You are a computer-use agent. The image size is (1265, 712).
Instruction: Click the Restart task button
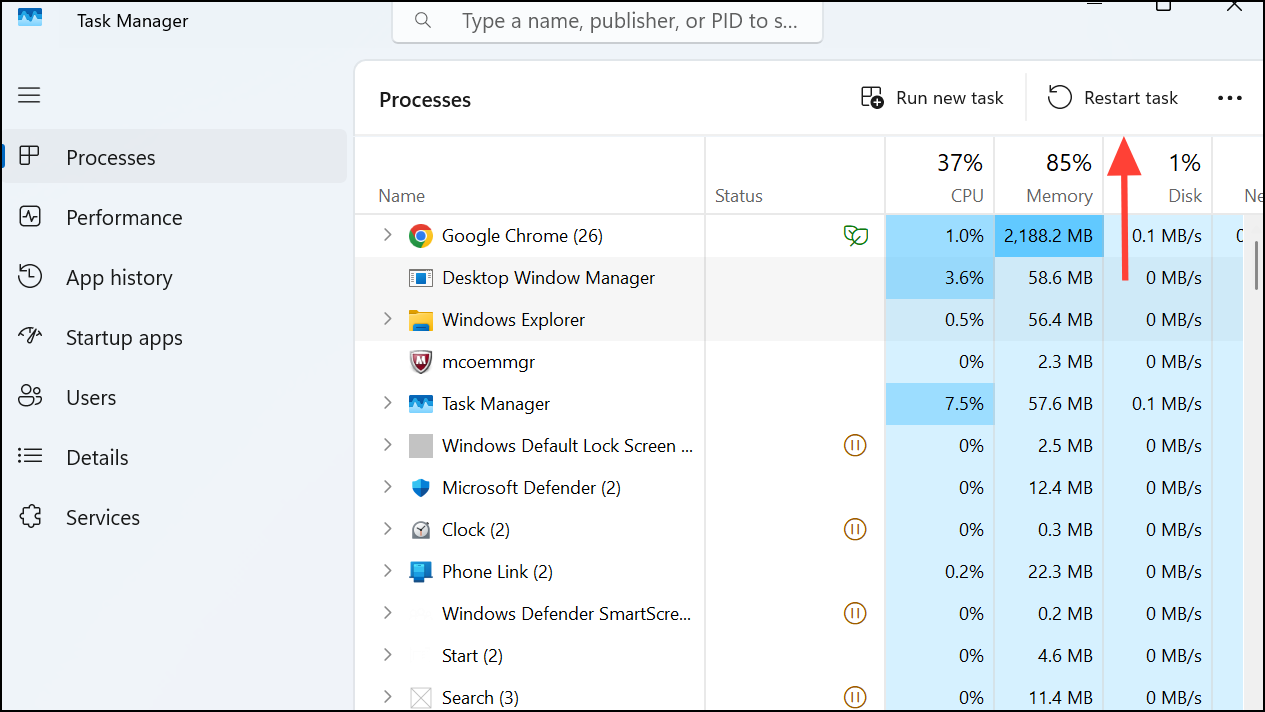1113,98
